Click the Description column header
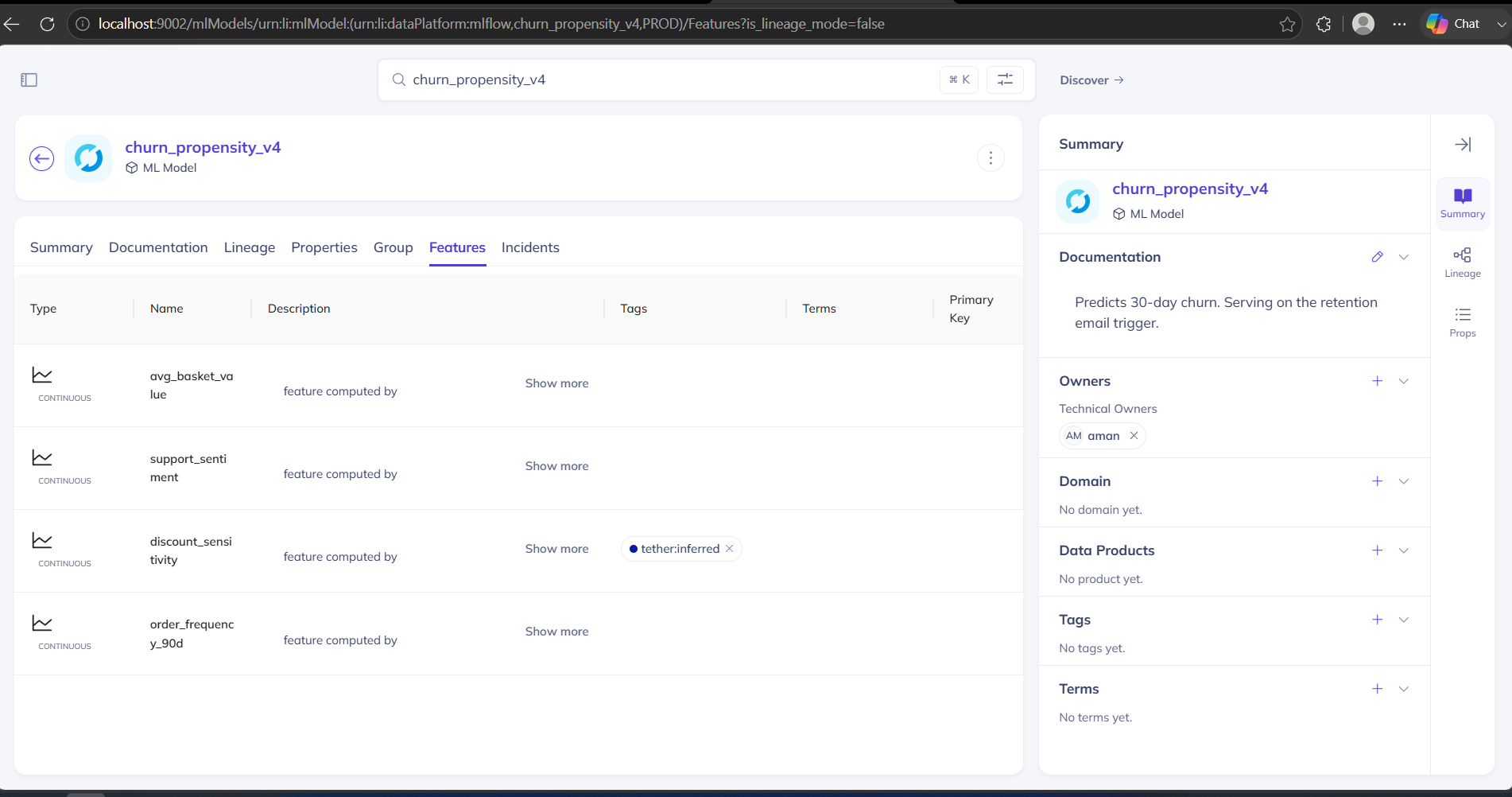This screenshot has height=797, width=1512. pos(299,309)
